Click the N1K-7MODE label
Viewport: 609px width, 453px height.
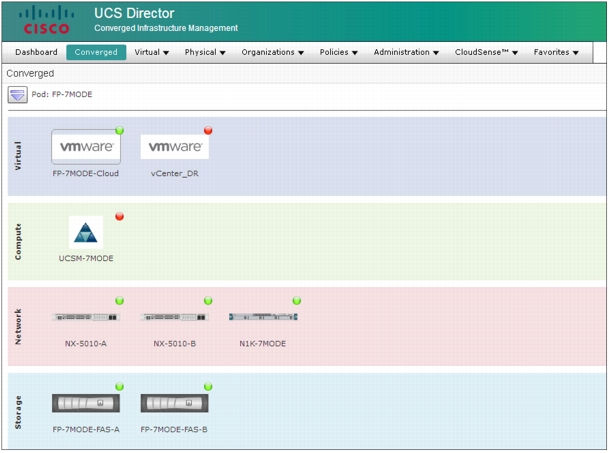click(263, 344)
